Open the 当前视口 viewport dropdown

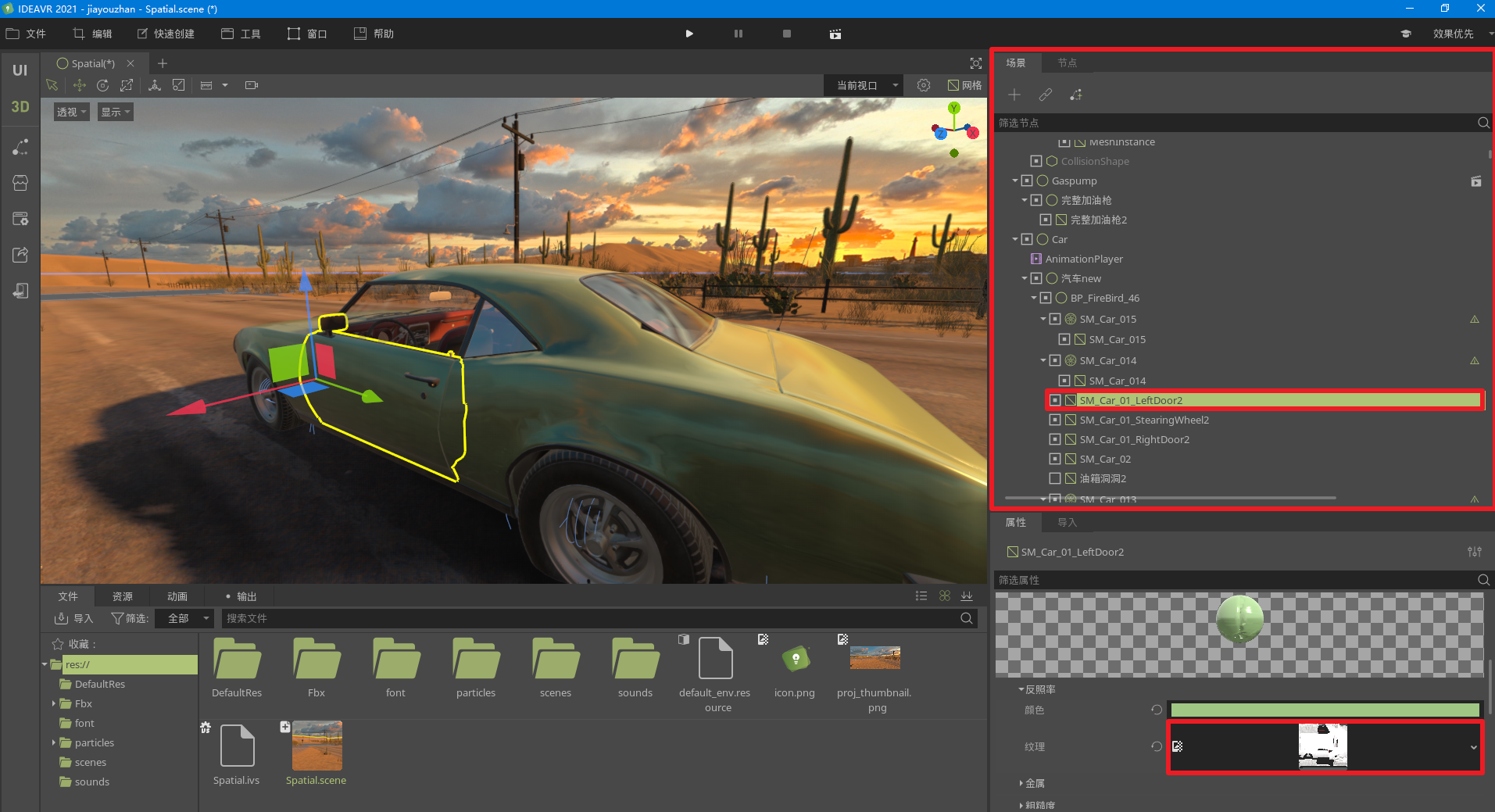pyautogui.click(x=864, y=85)
